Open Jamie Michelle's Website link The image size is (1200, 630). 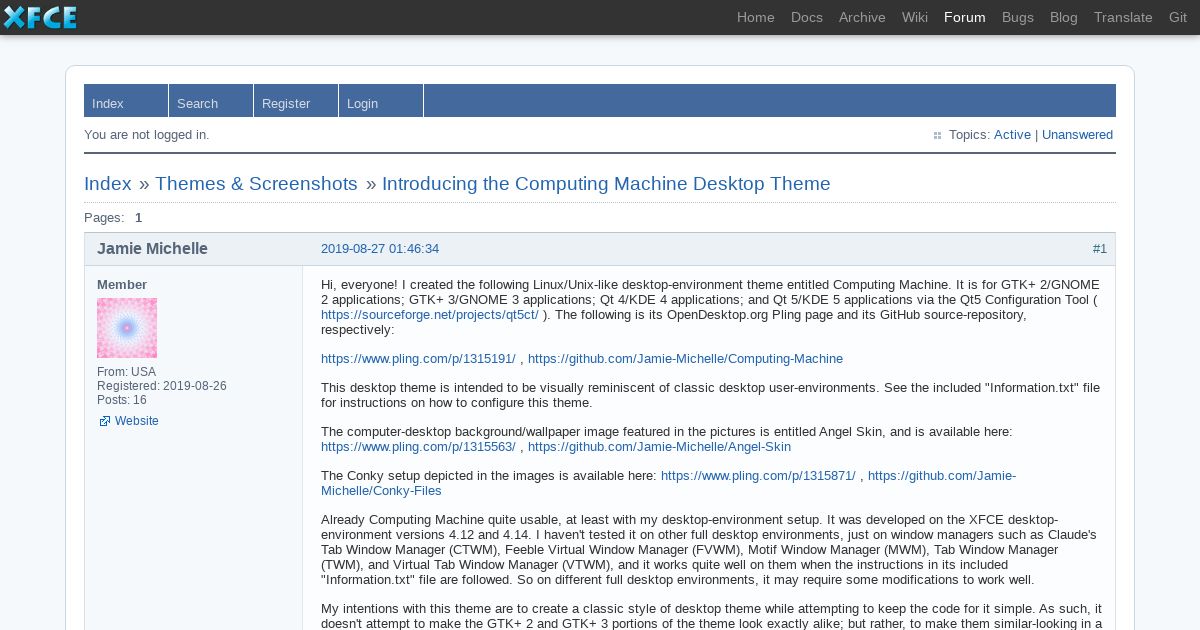point(137,421)
